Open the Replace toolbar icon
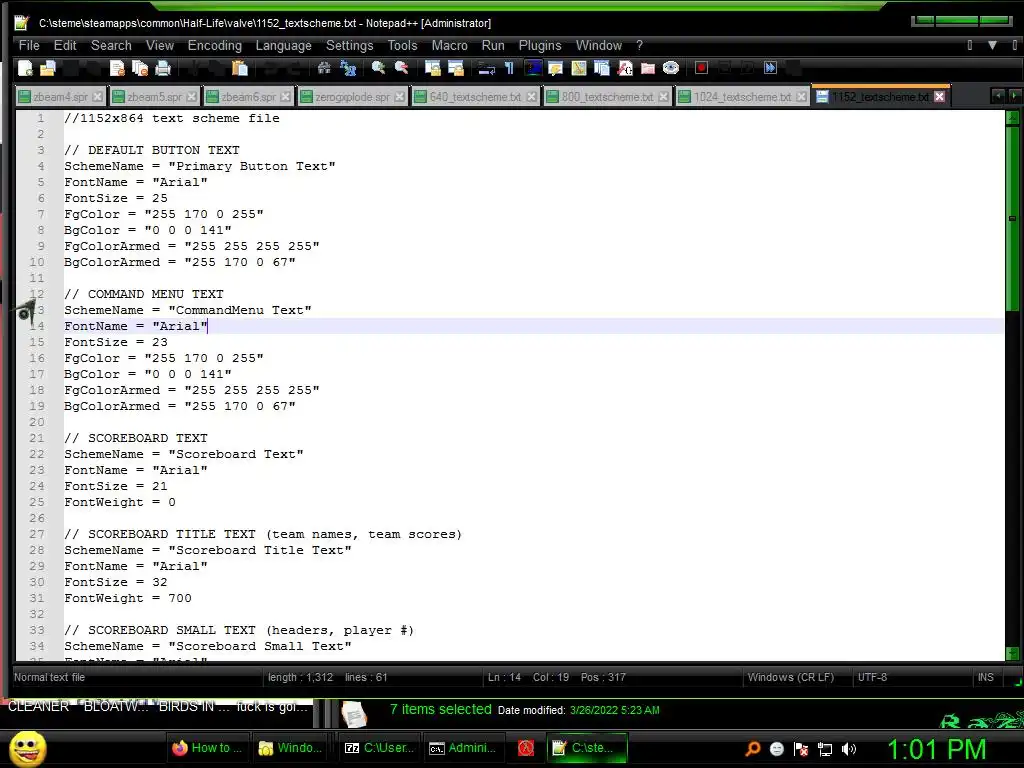 point(348,68)
